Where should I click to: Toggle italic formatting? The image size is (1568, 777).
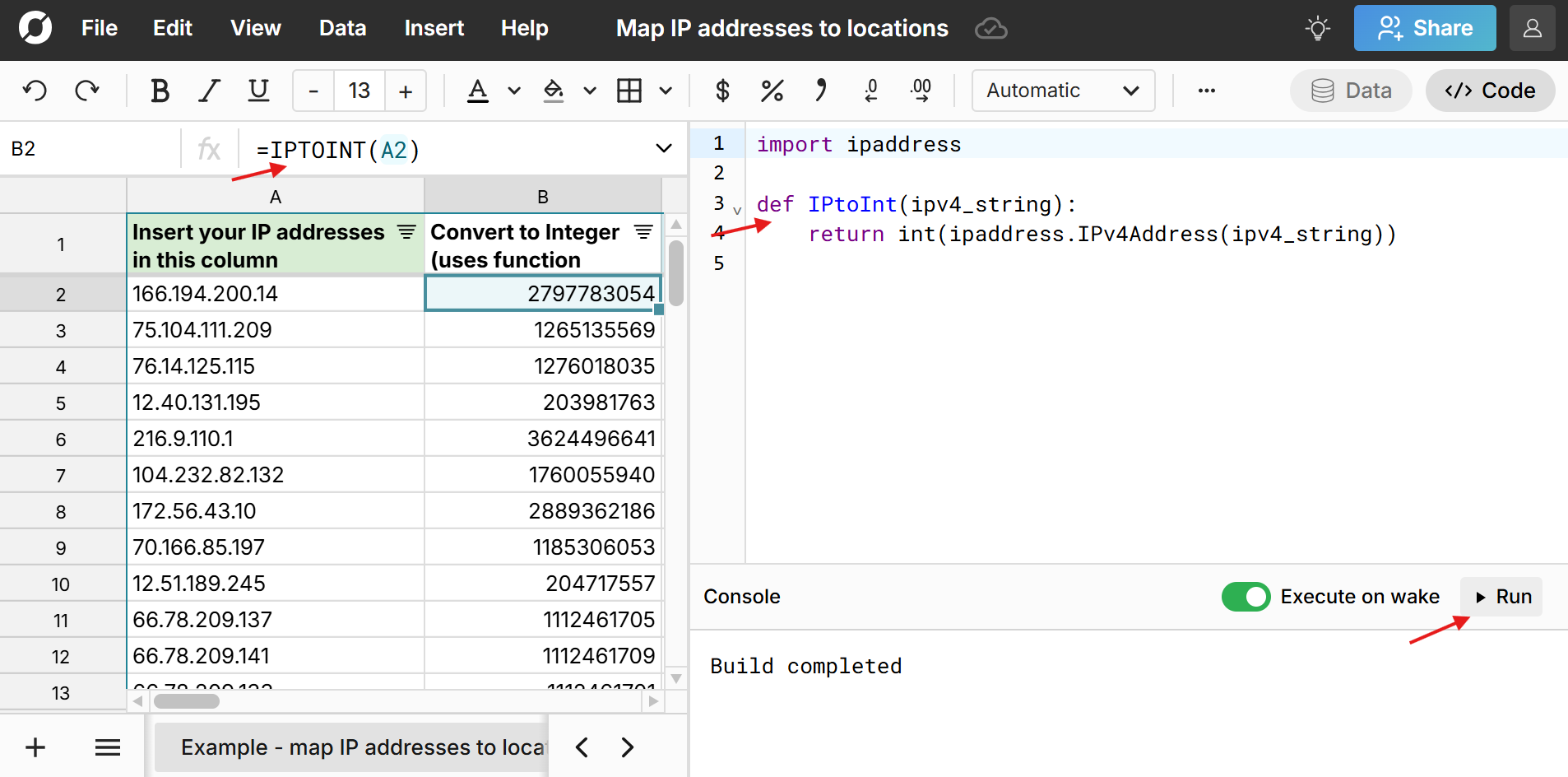click(x=209, y=91)
